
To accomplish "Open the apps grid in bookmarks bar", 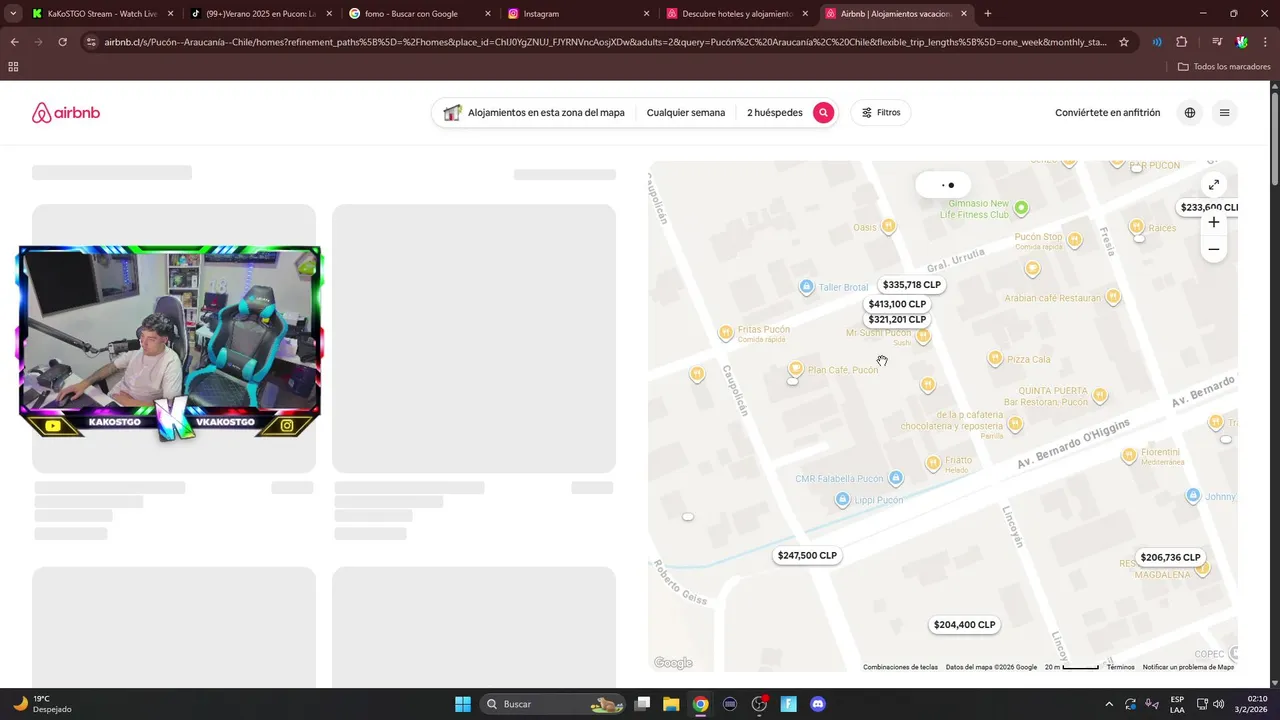I will (x=13, y=67).
